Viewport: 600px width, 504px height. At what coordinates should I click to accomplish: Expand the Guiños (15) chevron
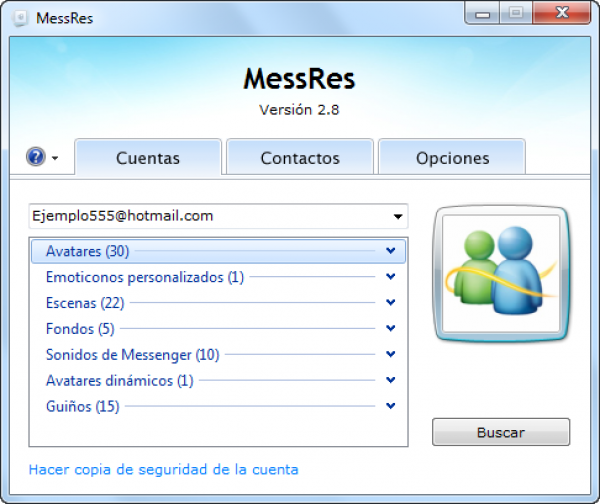tap(391, 406)
